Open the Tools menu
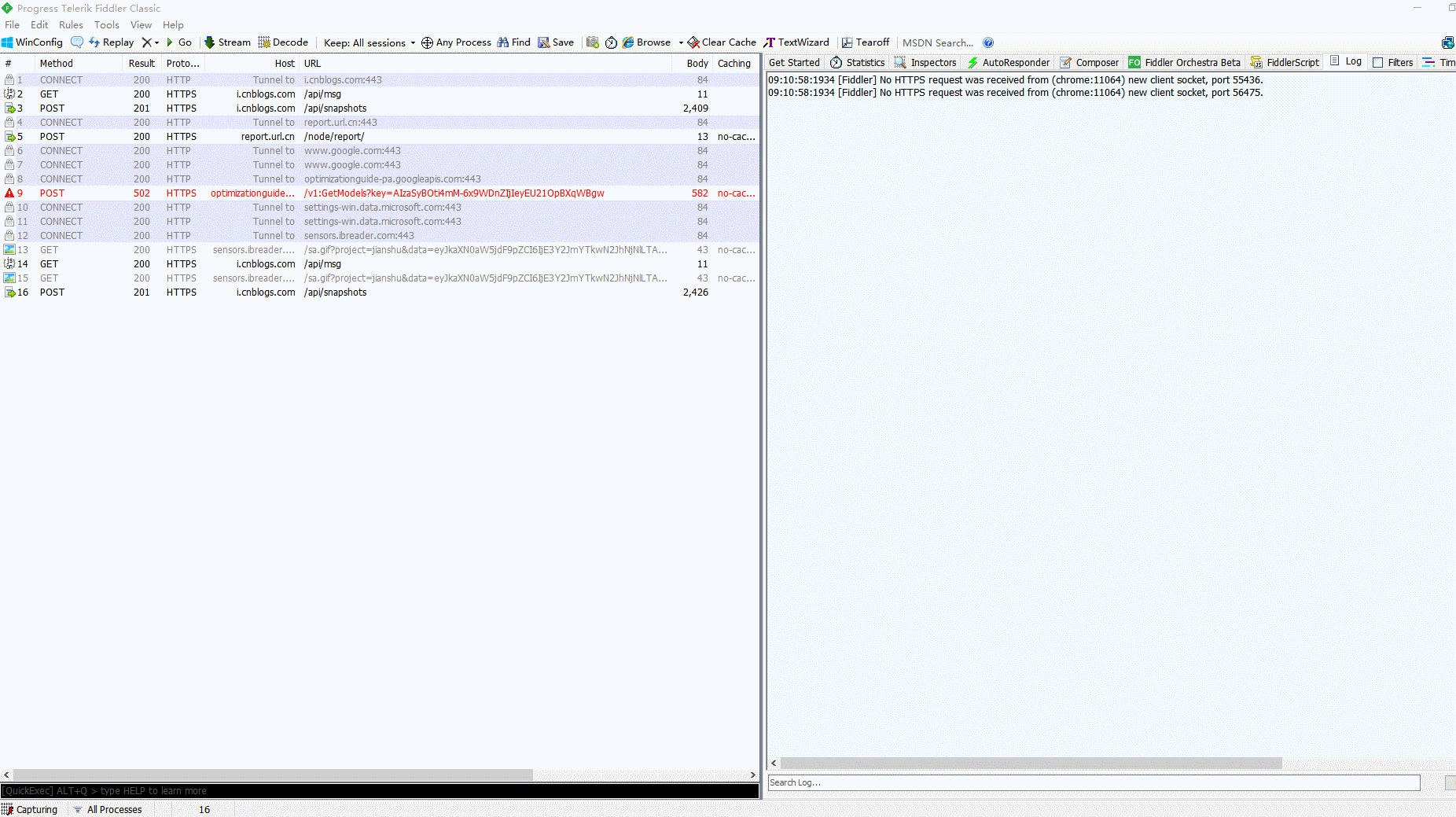 tap(107, 25)
